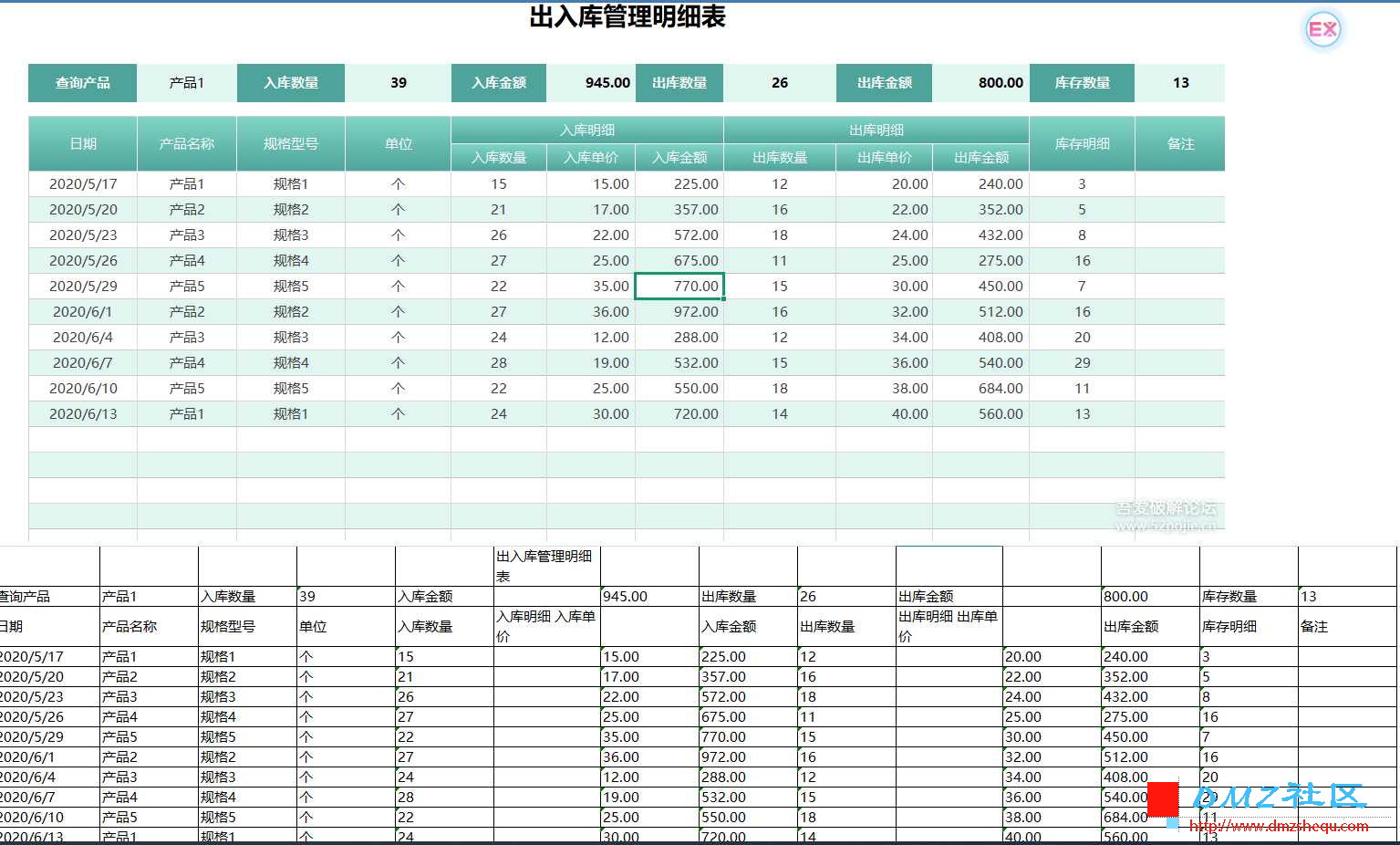The width and height of the screenshot is (1400, 845).
Task: Select the green 备注 column header
Action: tap(1180, 143)
